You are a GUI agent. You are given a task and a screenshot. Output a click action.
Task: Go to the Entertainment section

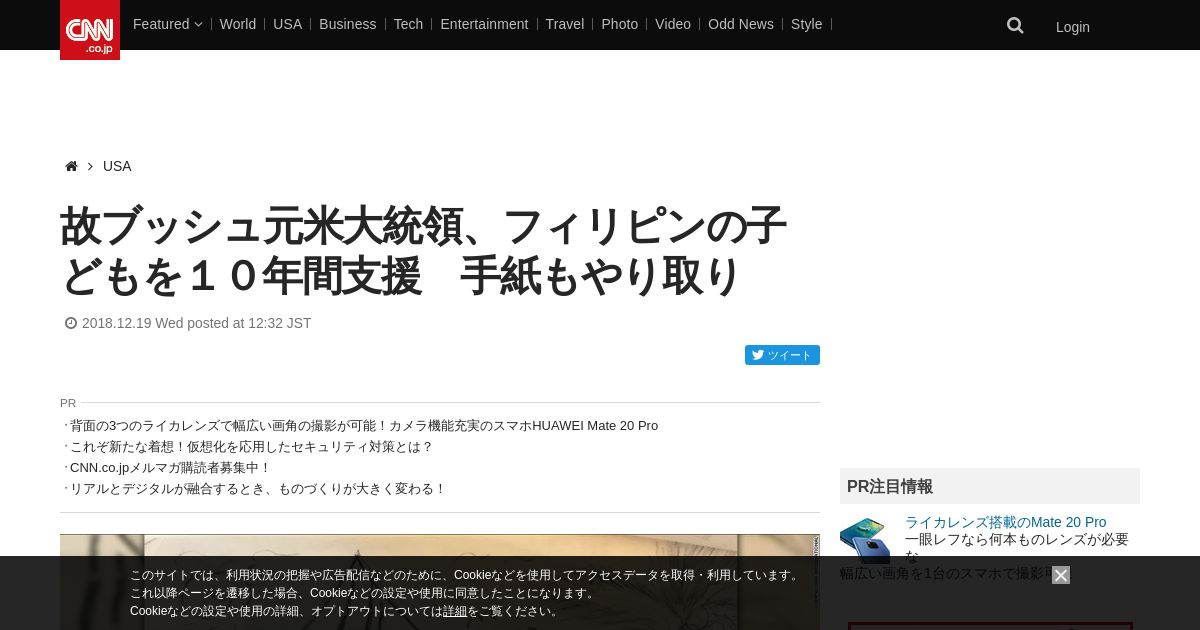pyautogui.click(x=484, y=24)
